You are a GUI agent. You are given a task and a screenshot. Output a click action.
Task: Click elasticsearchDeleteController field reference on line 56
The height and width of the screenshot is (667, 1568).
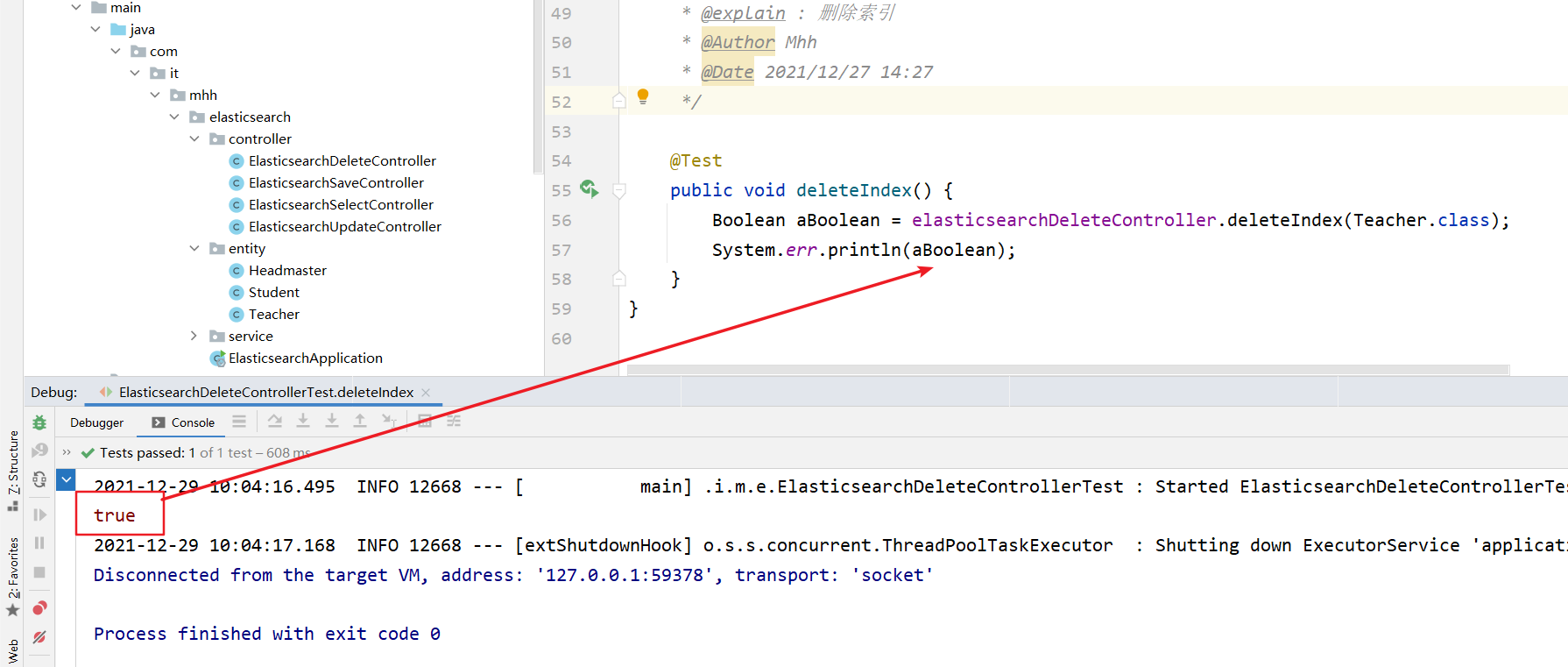1063,220
